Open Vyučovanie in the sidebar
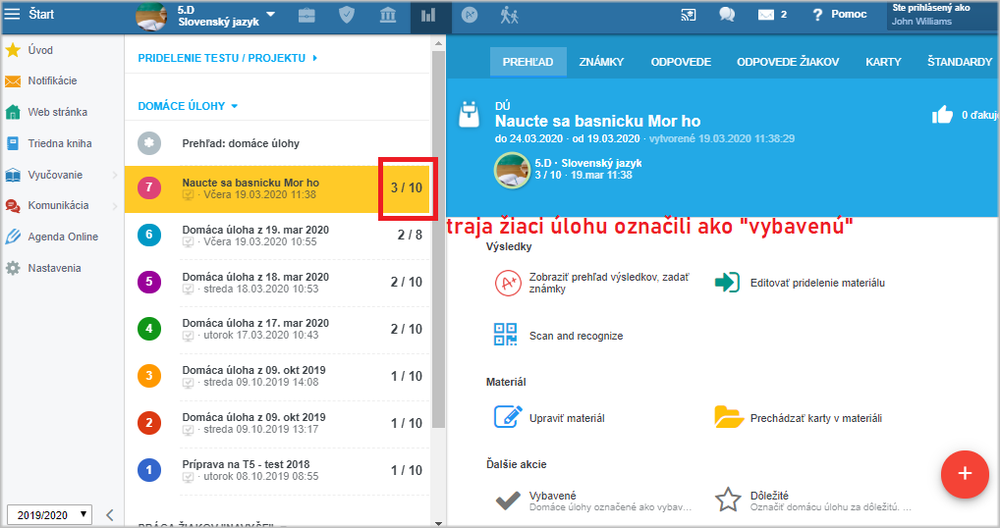1000x528 pixels. point(55,175)
